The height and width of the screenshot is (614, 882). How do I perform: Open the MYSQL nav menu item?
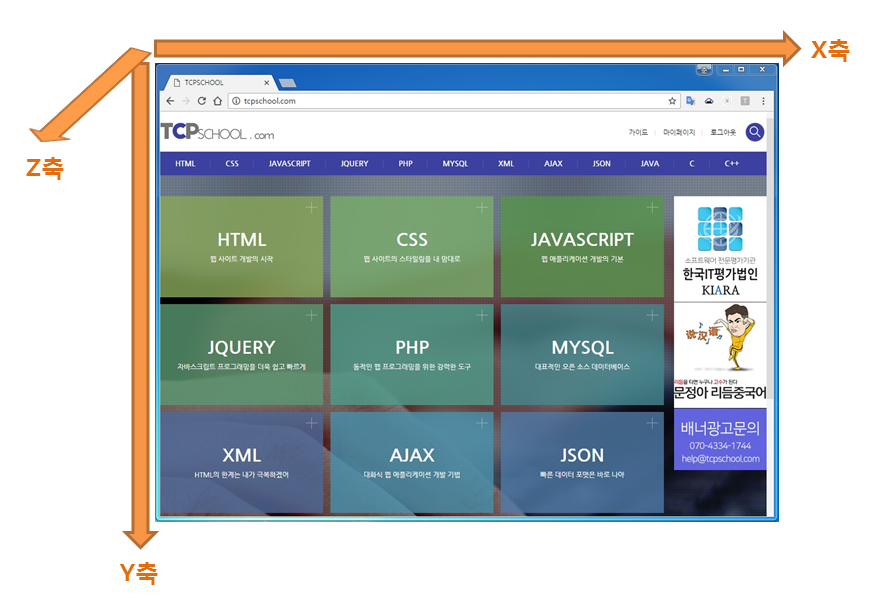[x=455, y=164]
